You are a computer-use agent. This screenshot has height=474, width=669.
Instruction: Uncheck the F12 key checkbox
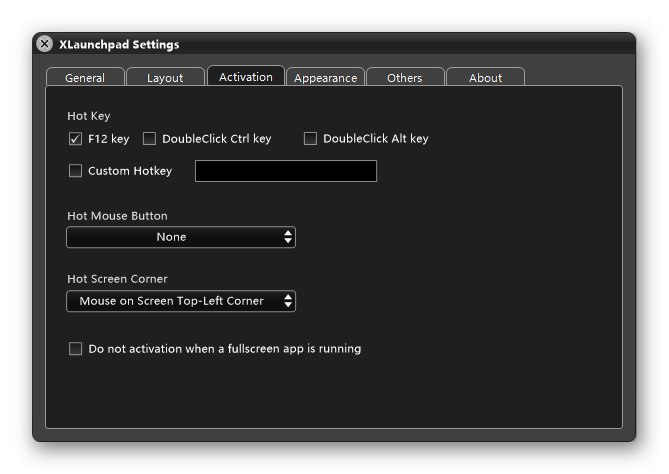click(76, 139)
